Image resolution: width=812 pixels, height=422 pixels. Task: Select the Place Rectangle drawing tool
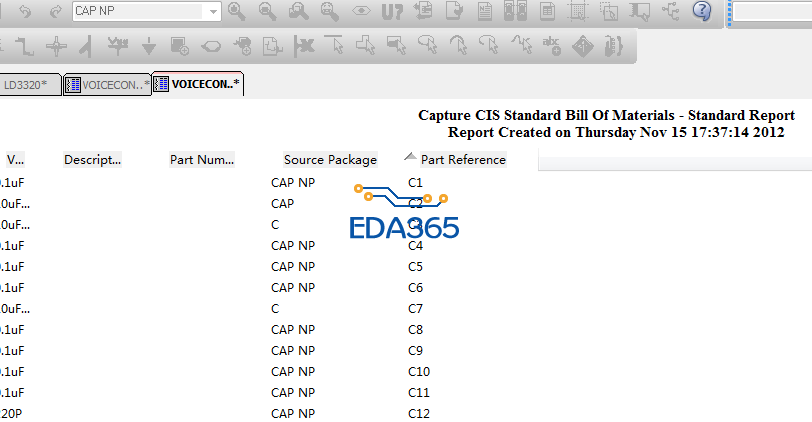tap(397, 46)
